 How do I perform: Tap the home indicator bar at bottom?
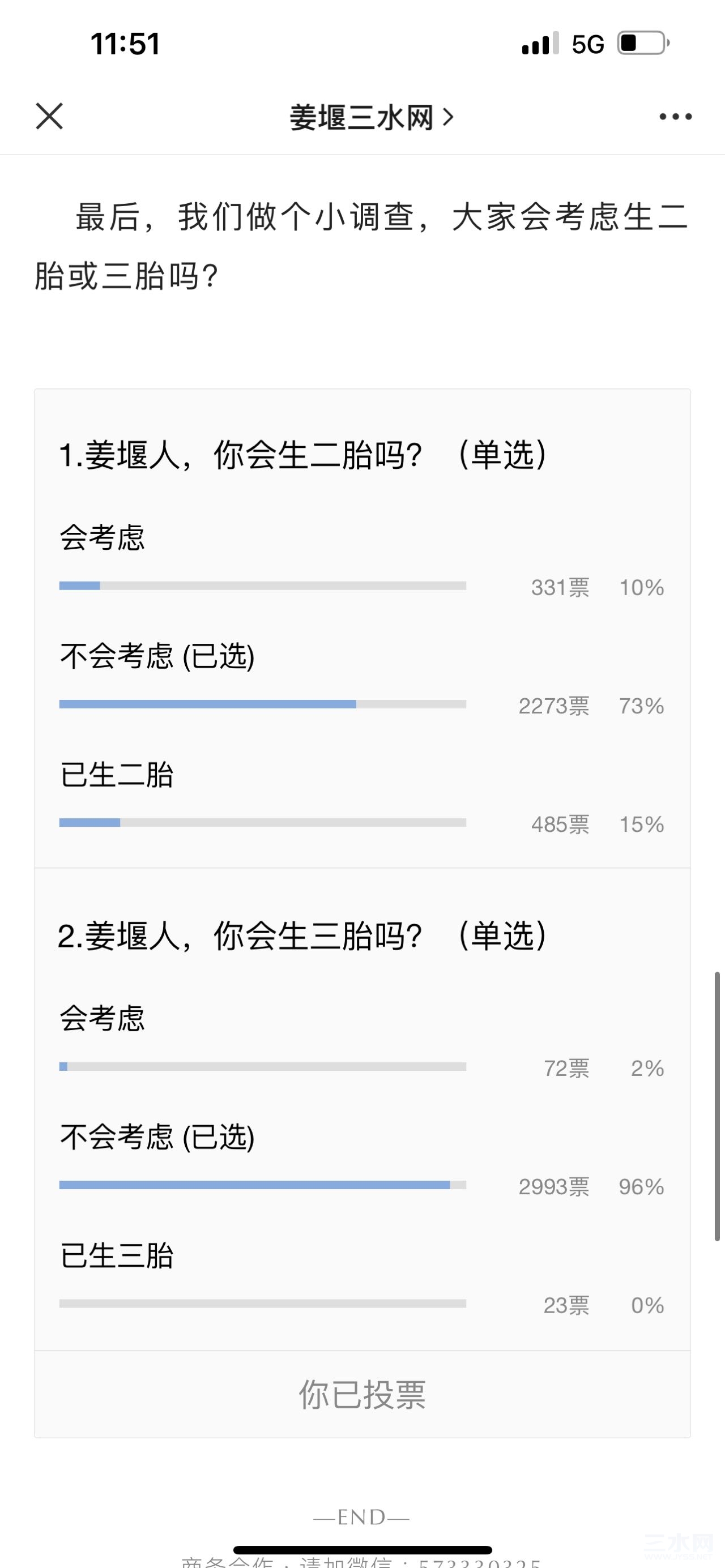pos(363,1550)
